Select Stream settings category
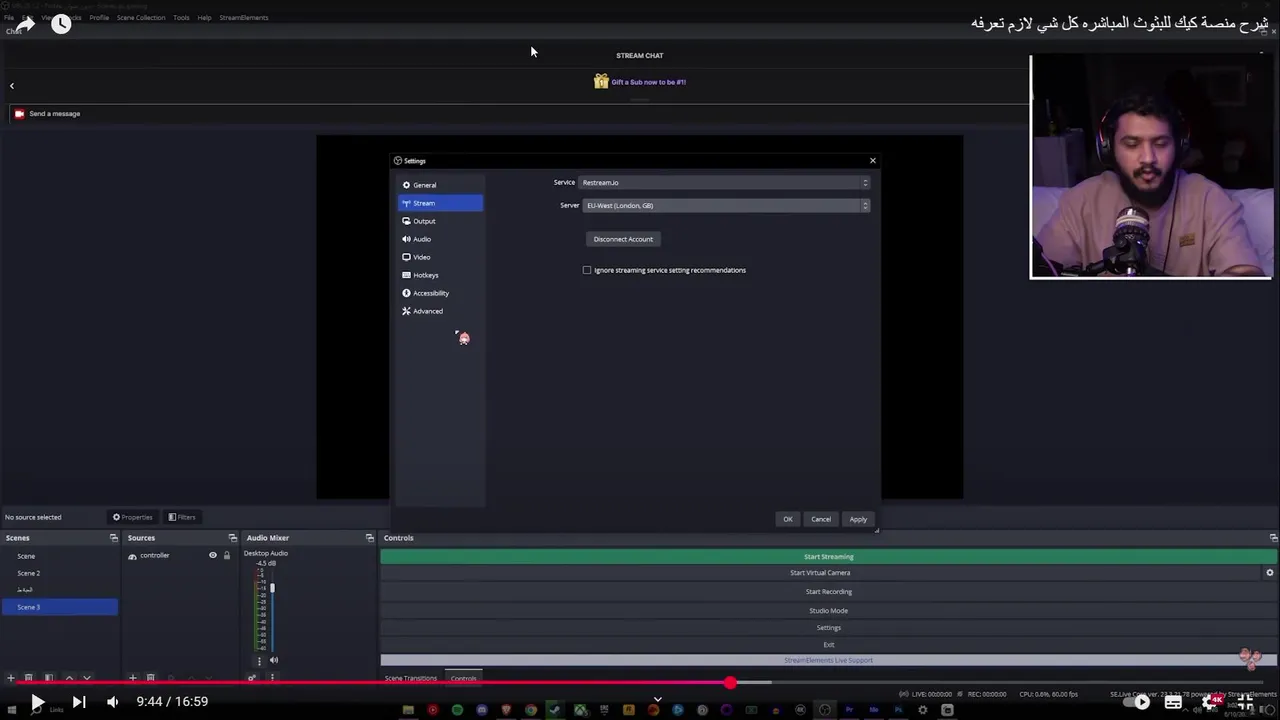The height and width of the screenshot is (720, 1280). pos(440,203)
